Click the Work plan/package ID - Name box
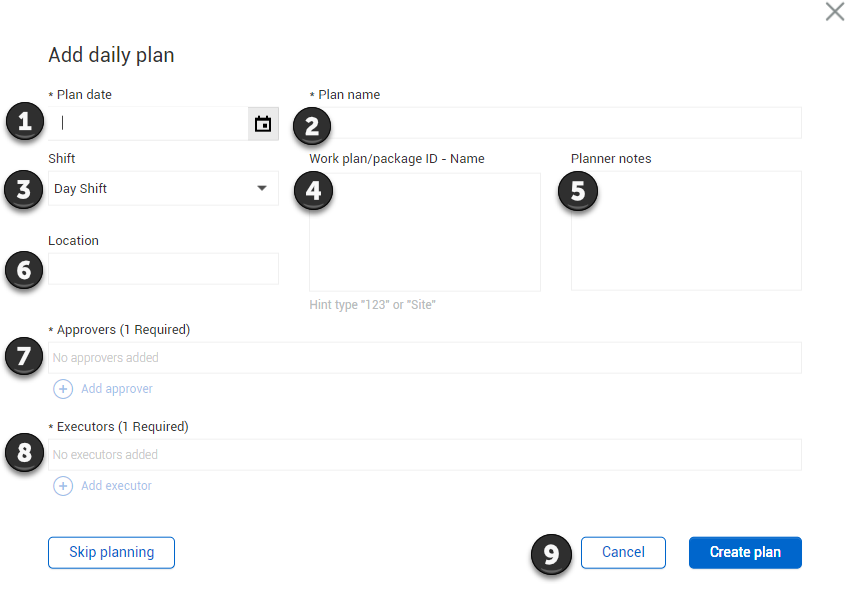Screen dimensions: 848x604 (424, 230)
